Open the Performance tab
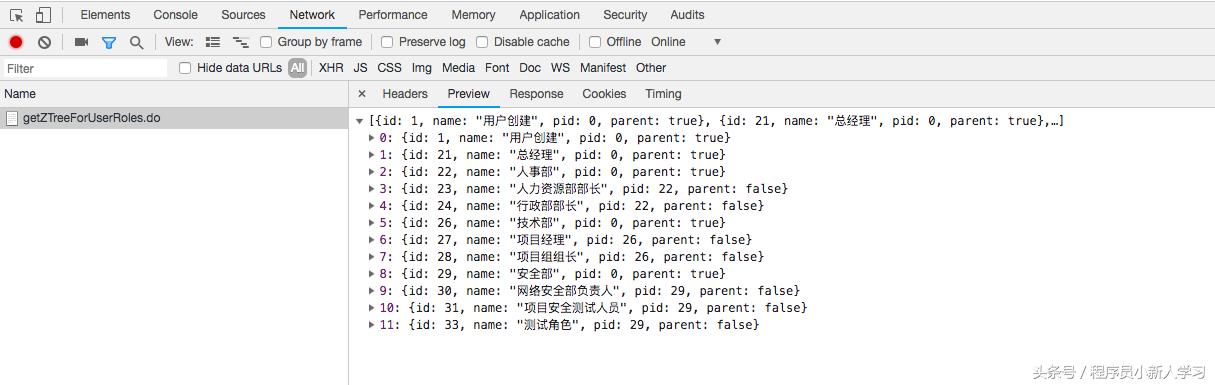This screenshot has width=1215, height=385. coord(393,15)
